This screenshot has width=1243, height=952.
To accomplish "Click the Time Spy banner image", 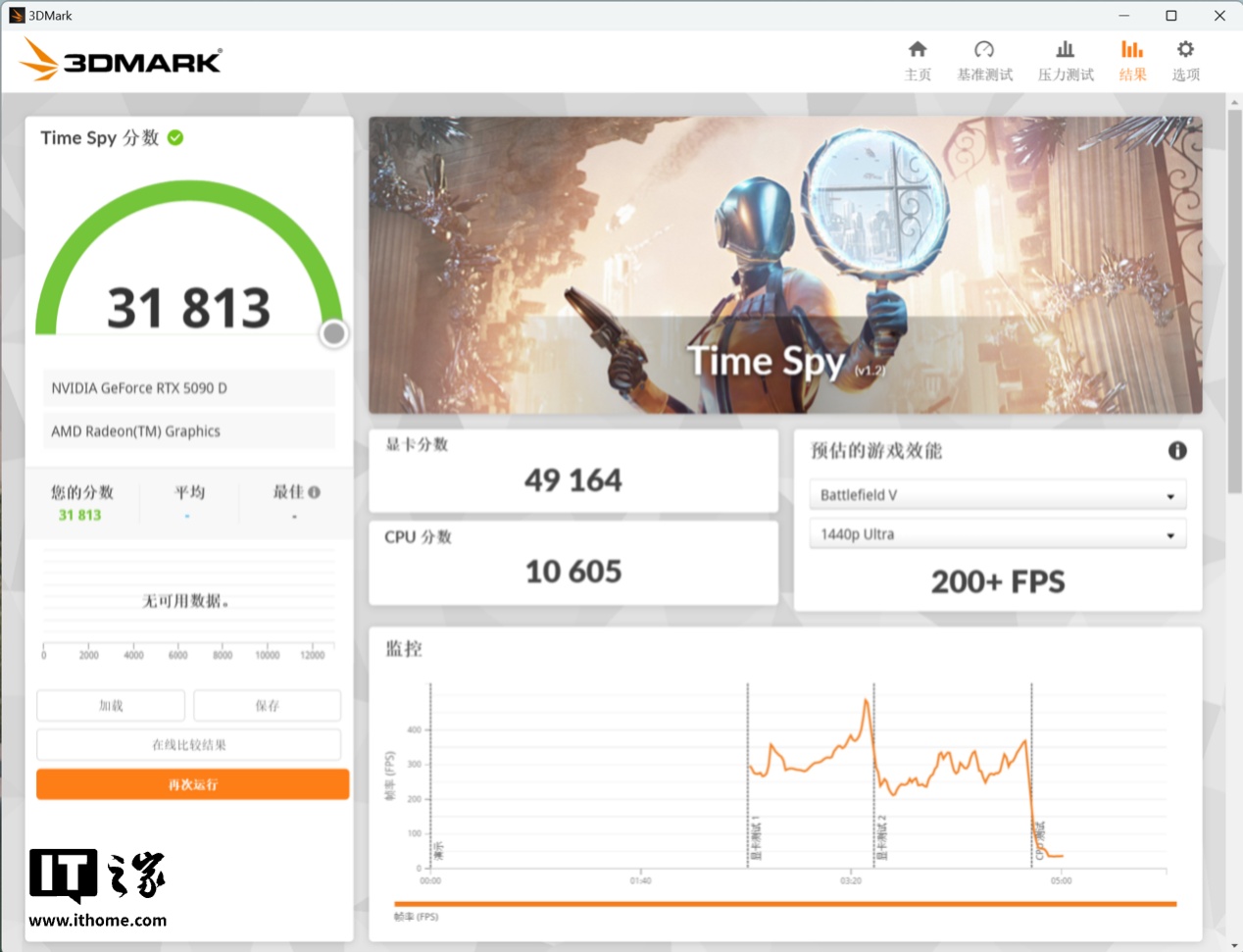I will click(x=784, y=265).
